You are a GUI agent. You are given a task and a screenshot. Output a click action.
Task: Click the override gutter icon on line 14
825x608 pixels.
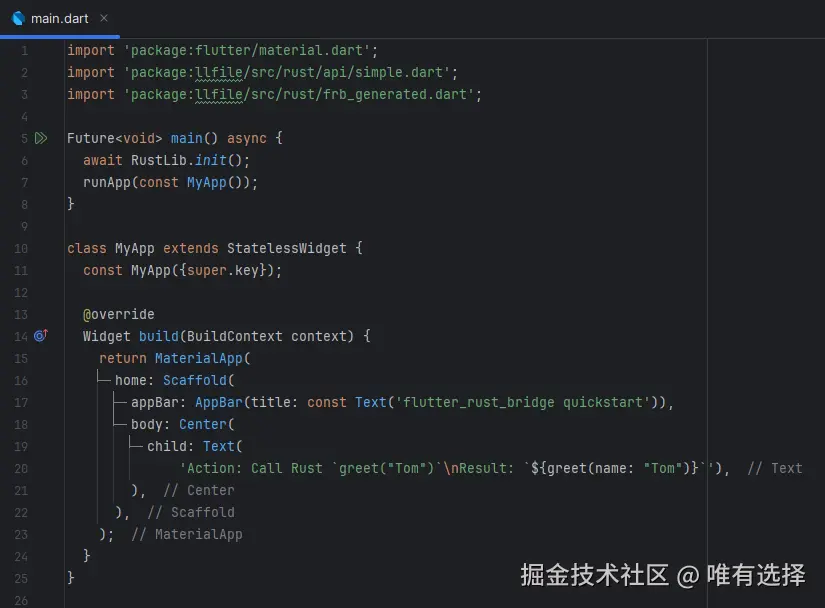point(41,336)
